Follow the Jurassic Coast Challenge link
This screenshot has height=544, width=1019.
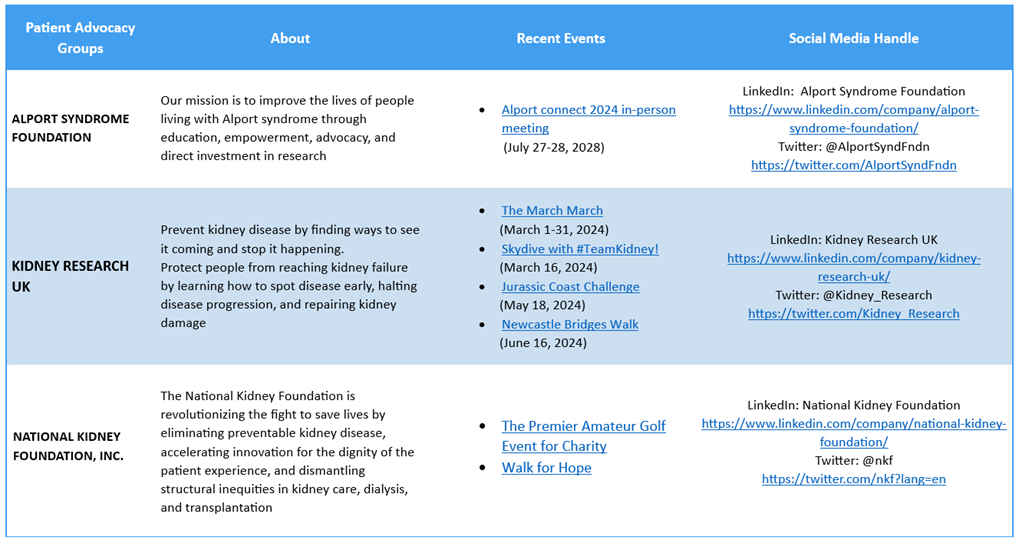pos(570,287)
